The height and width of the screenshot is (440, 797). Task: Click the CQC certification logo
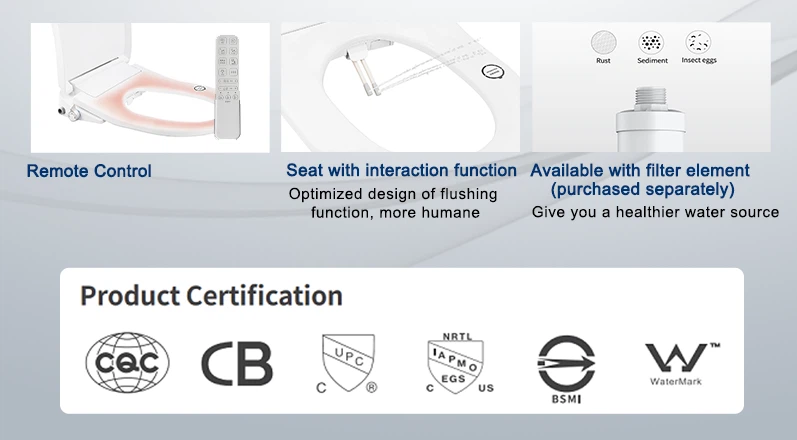pyautogui.click(x=127, y=361)
